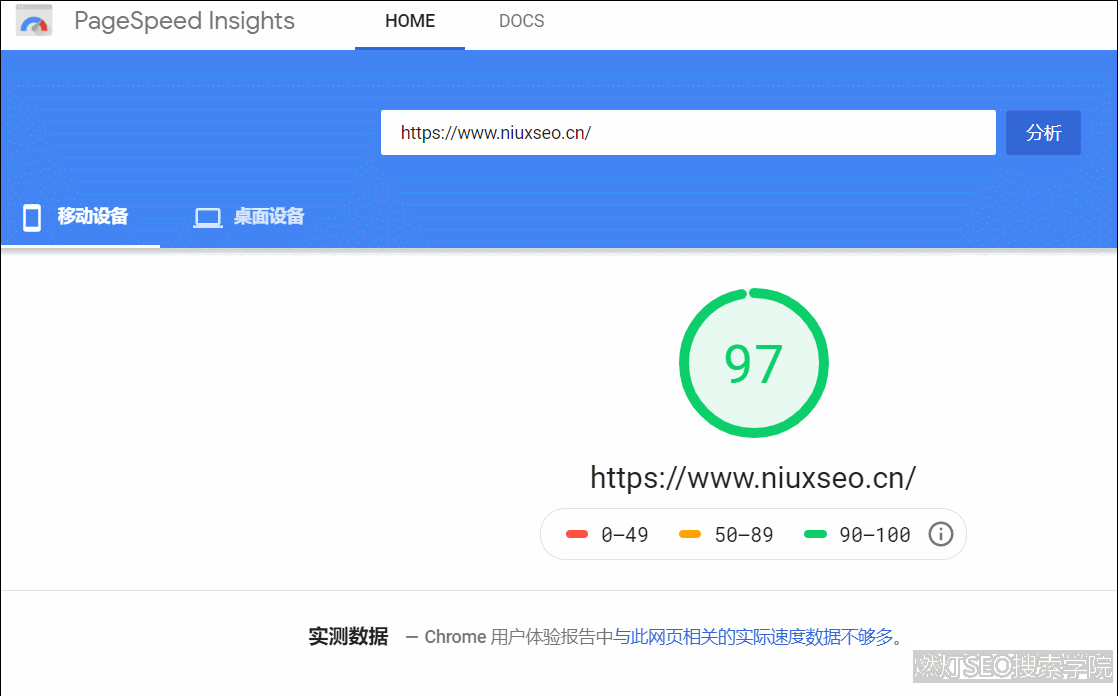Select the 移动设备 mobile tab label
1118x696 pixels.
(93, 216)
